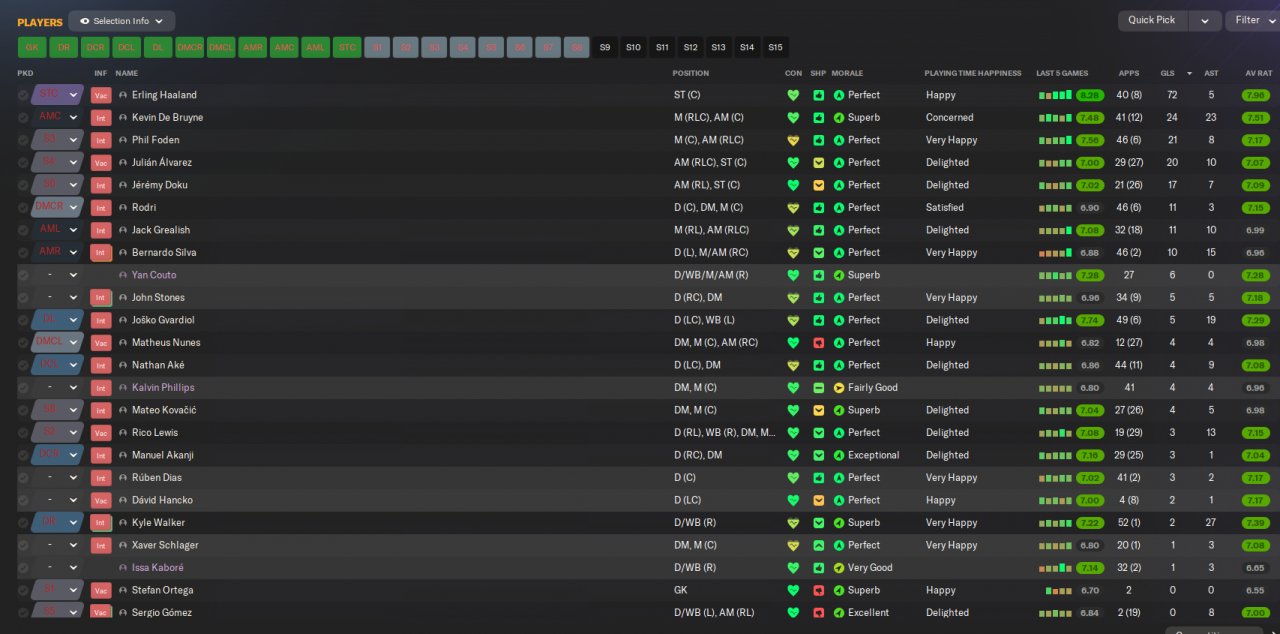
Task: Click Dávid Hancko's Vac status icon
Action: coord(101,500)
